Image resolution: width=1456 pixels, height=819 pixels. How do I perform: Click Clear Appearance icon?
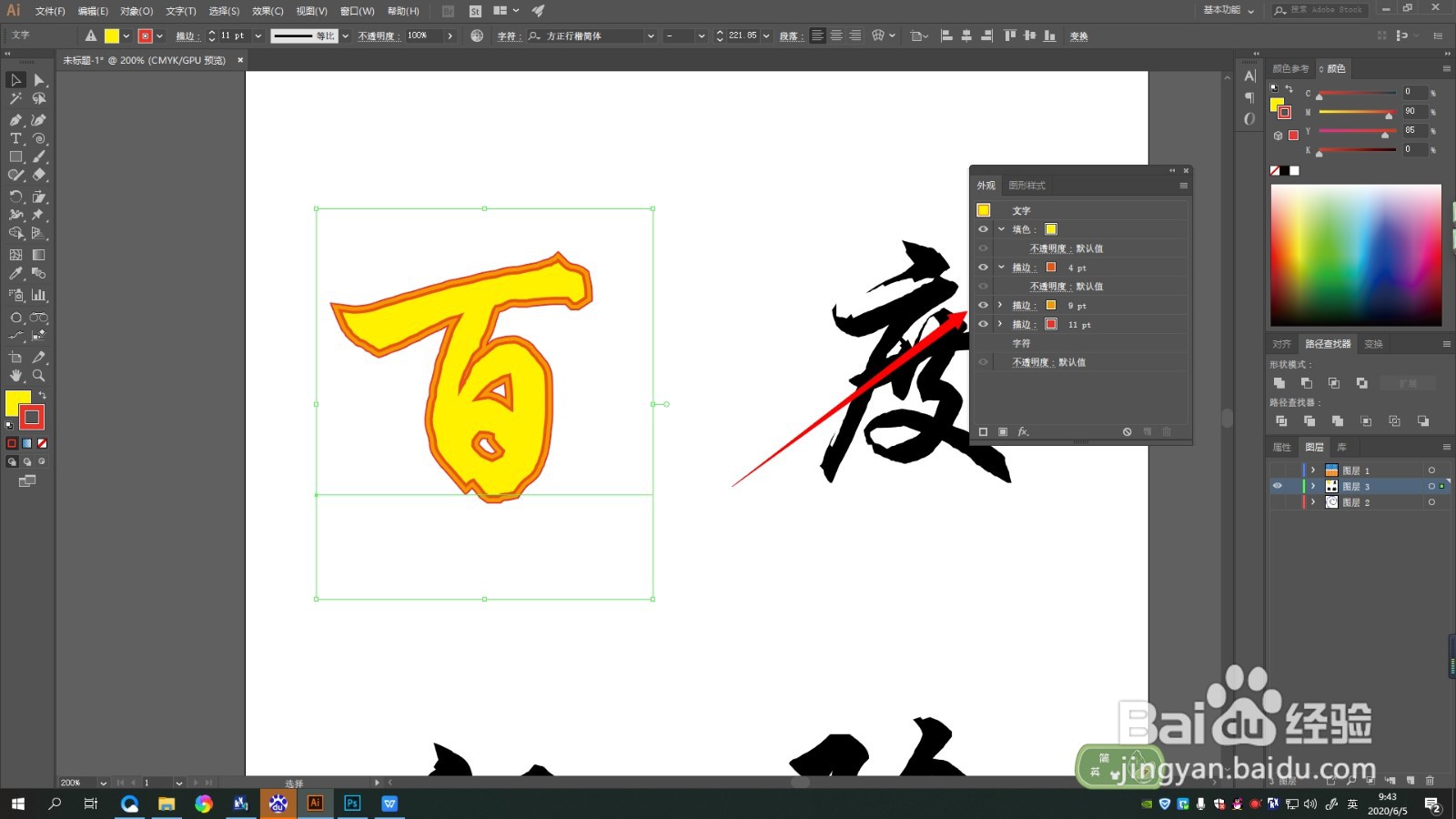[x=1127, y=431]
